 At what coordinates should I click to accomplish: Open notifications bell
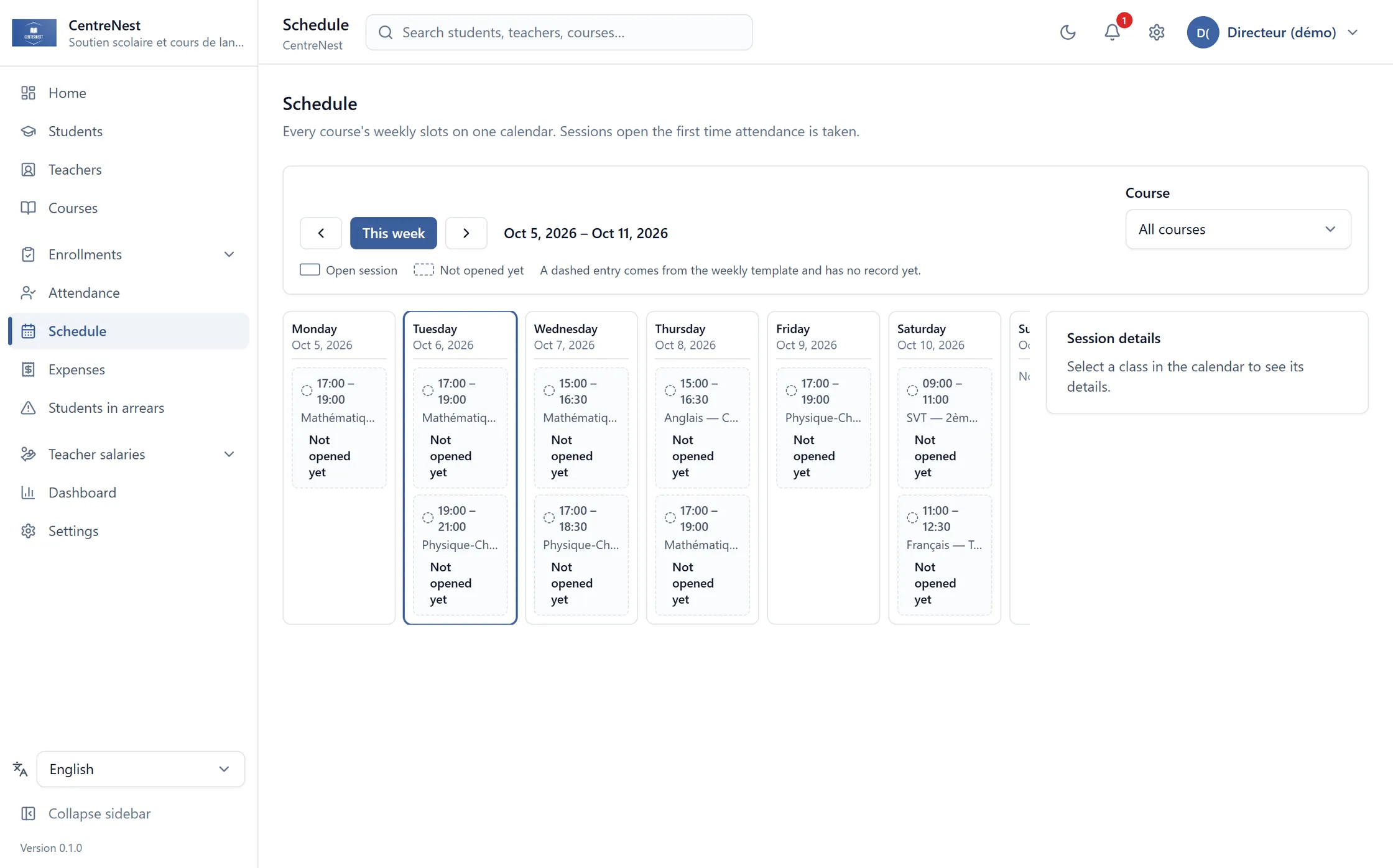pos(1112,32)
